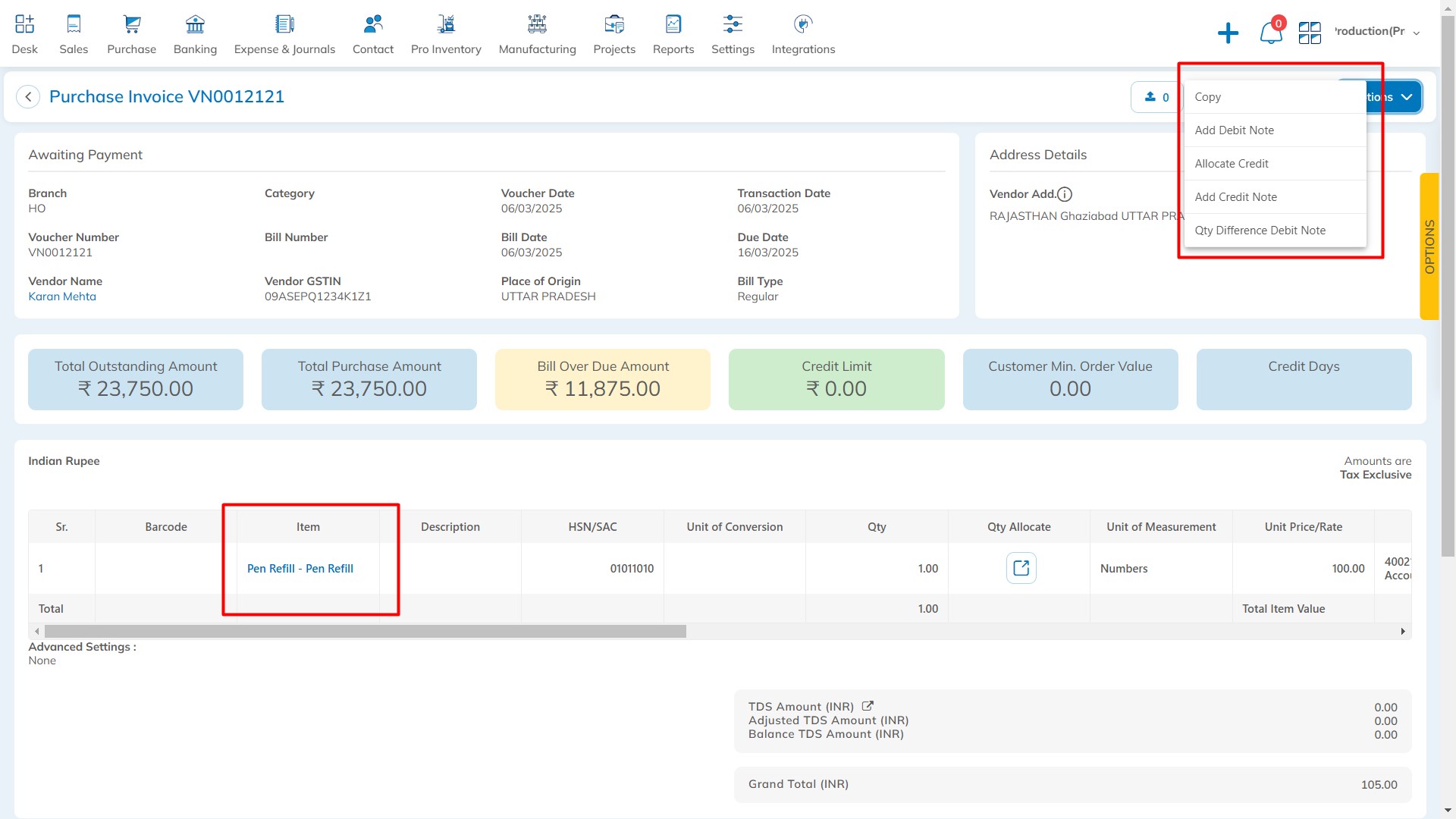Click the Due Date value 16/03/2025

(767, 253)
